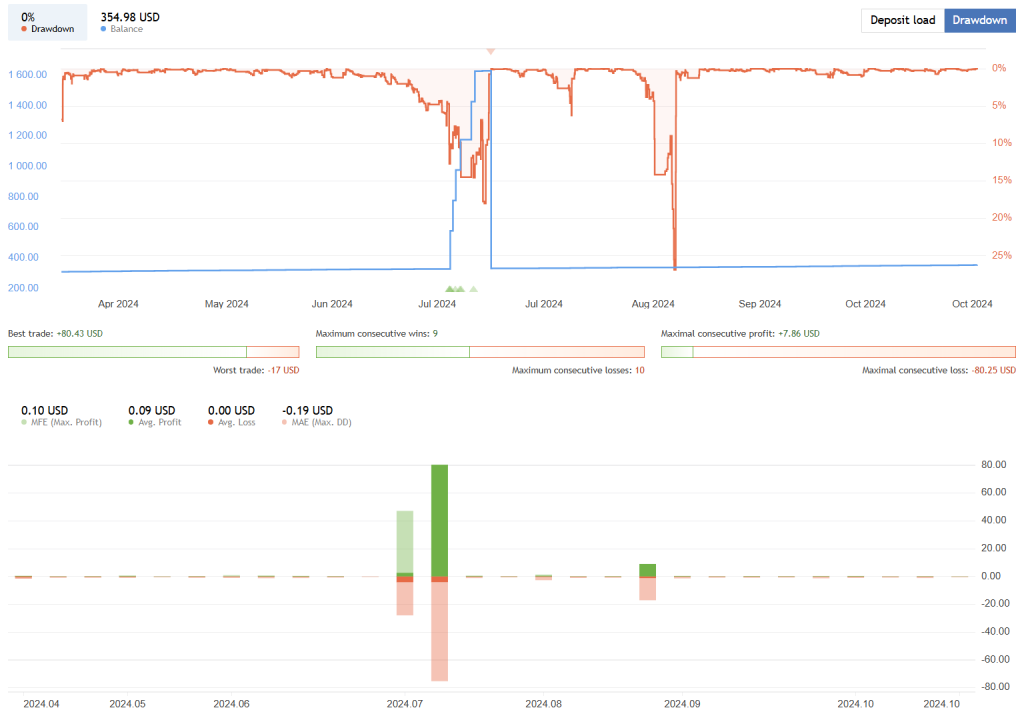Click the light green MFE legend dot

[25, 422]
